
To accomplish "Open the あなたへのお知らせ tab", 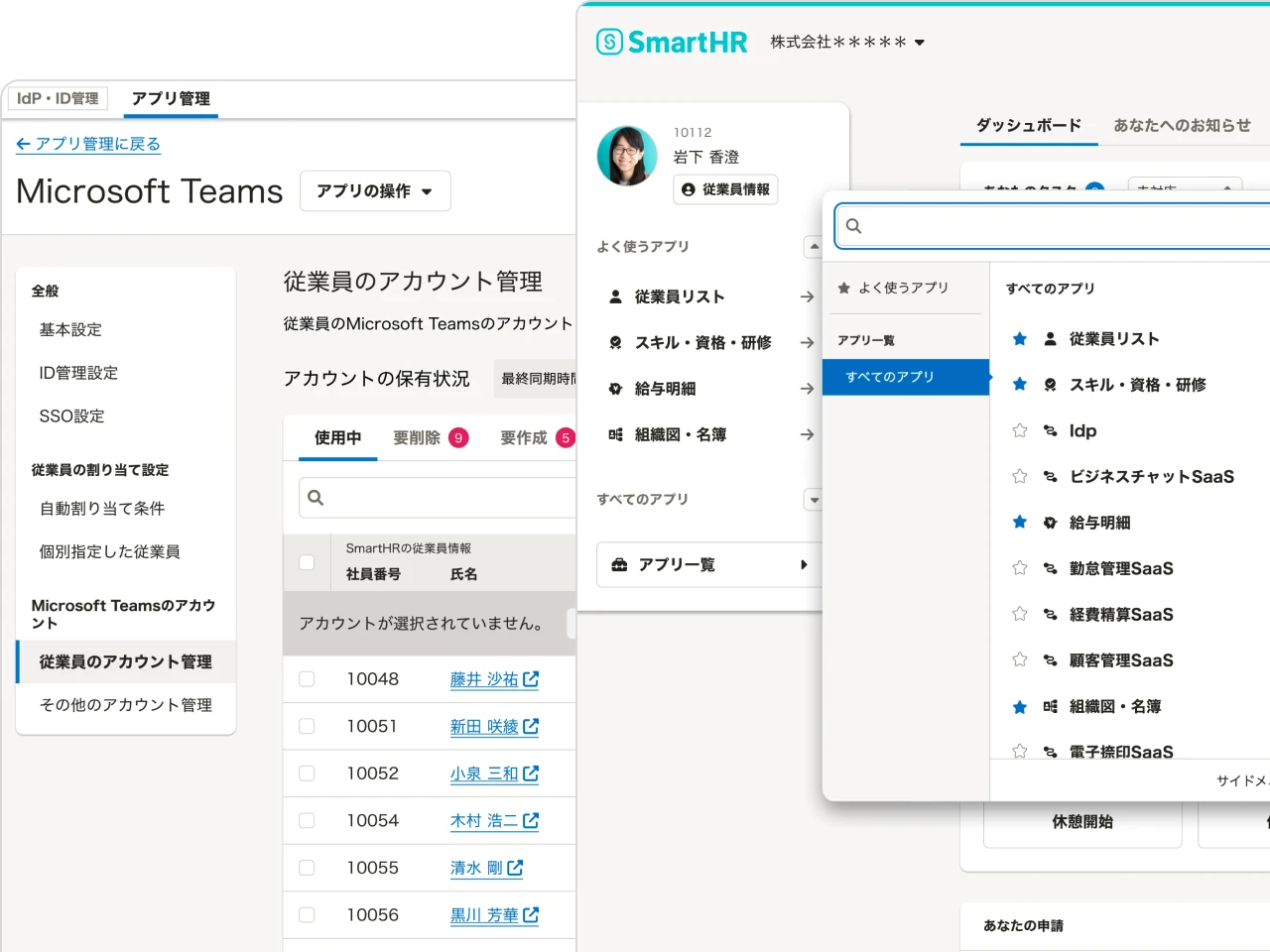I will tap(1181, 125).
